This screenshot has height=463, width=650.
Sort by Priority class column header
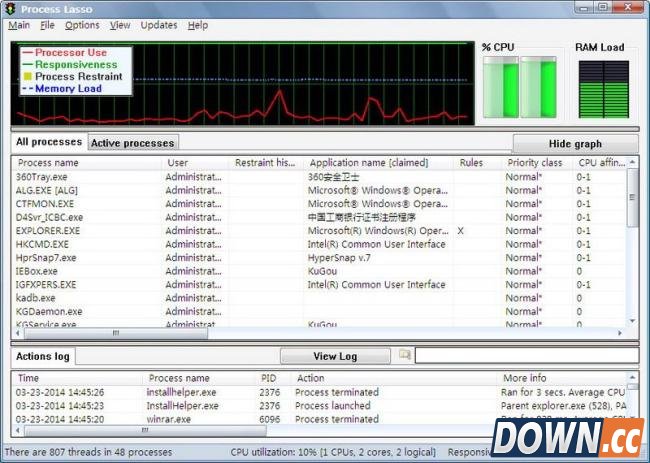tap(537, 163)
